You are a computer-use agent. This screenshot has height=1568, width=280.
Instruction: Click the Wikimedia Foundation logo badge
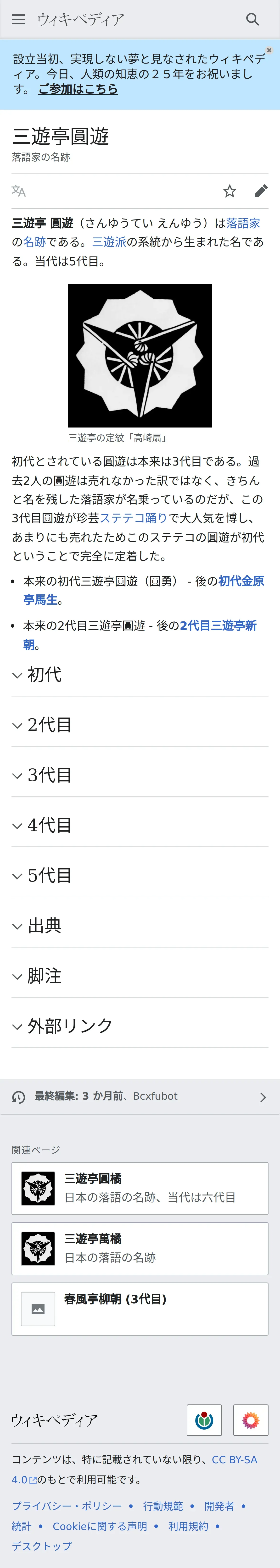click(204, 1420)
